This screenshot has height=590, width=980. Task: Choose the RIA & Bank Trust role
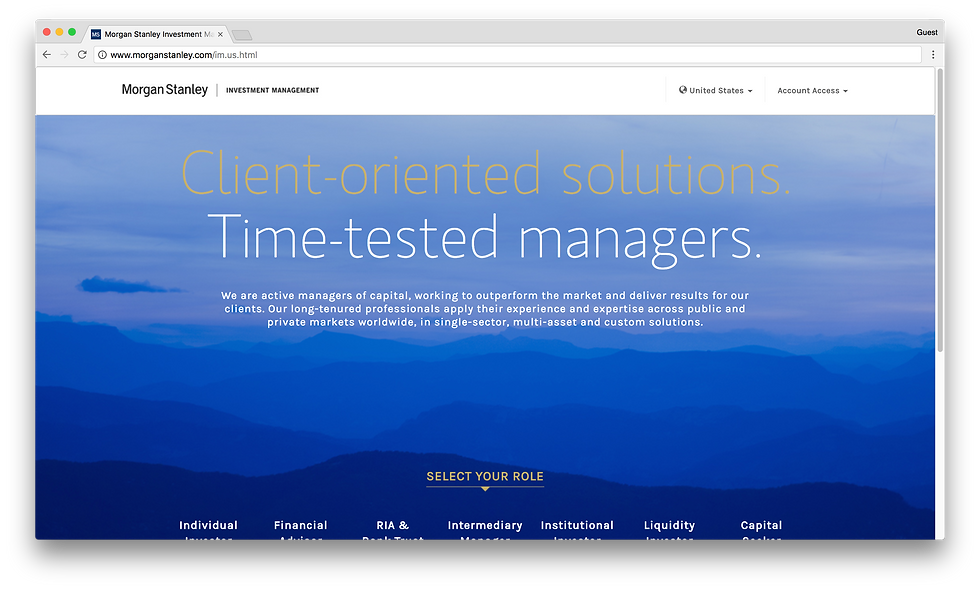click(392, 530)
